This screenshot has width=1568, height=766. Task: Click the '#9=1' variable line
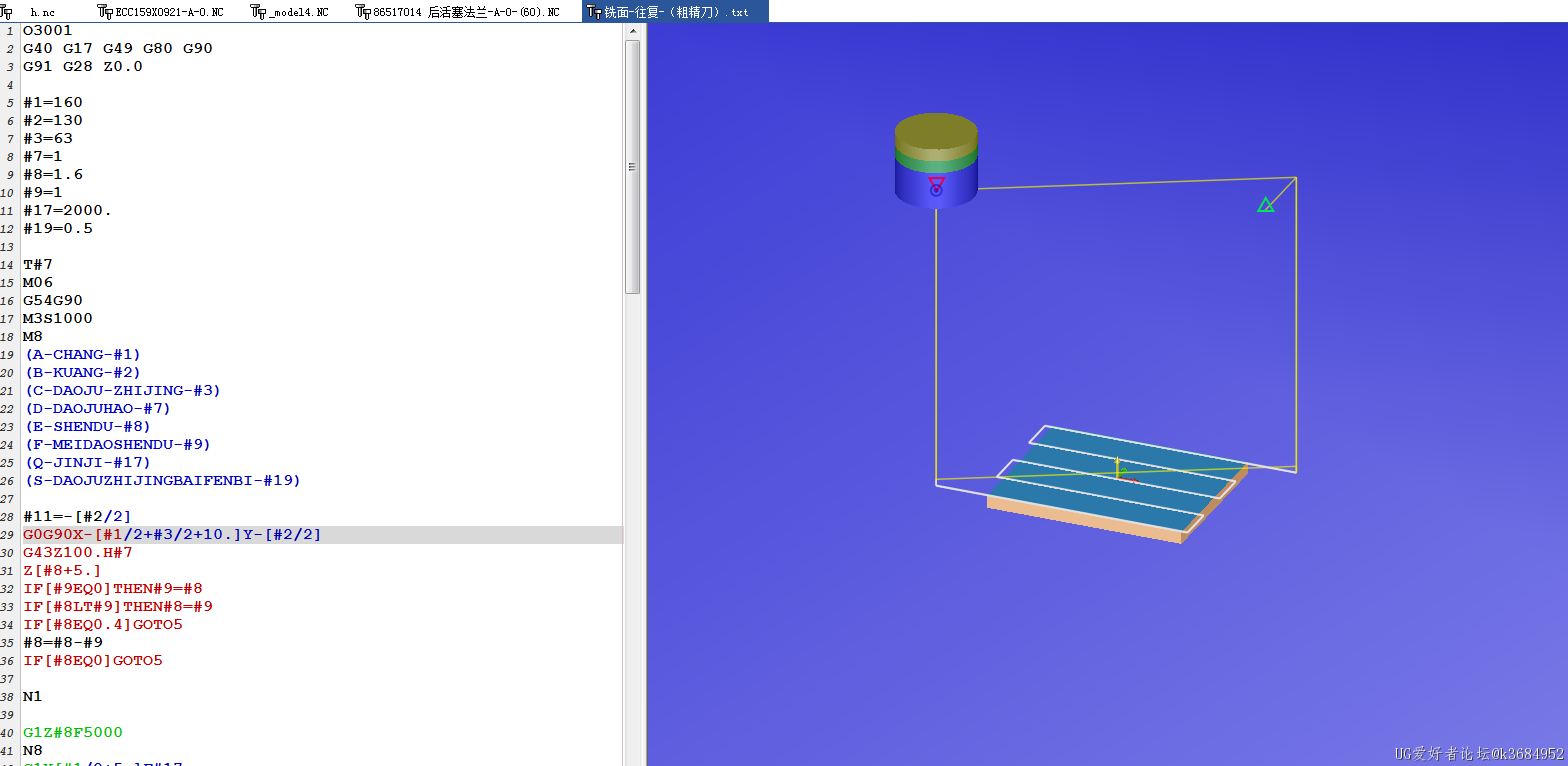[x=43, y=192]
